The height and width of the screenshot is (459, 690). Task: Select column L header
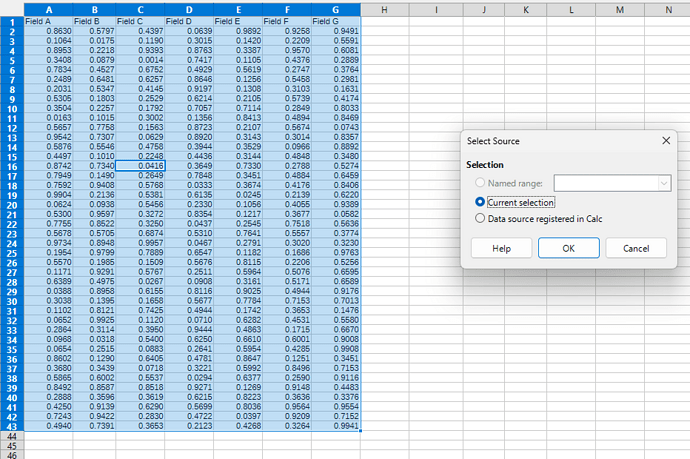pyautogui.click(x=571, y=10)
